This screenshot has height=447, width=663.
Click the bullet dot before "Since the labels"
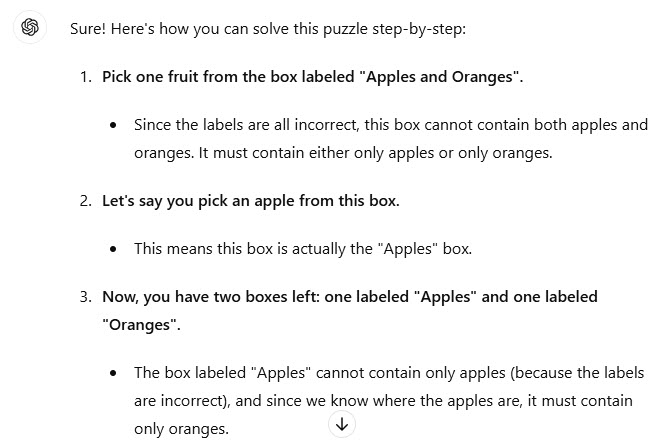click(x=115, y=126)
